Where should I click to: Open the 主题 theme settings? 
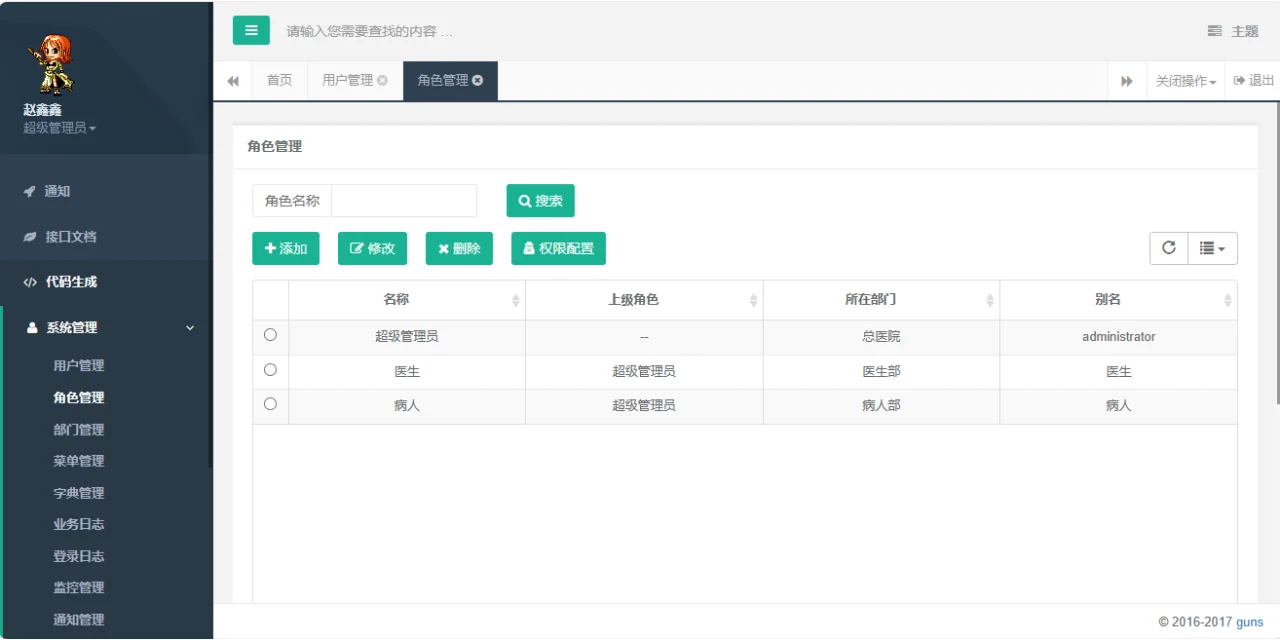1233,31
